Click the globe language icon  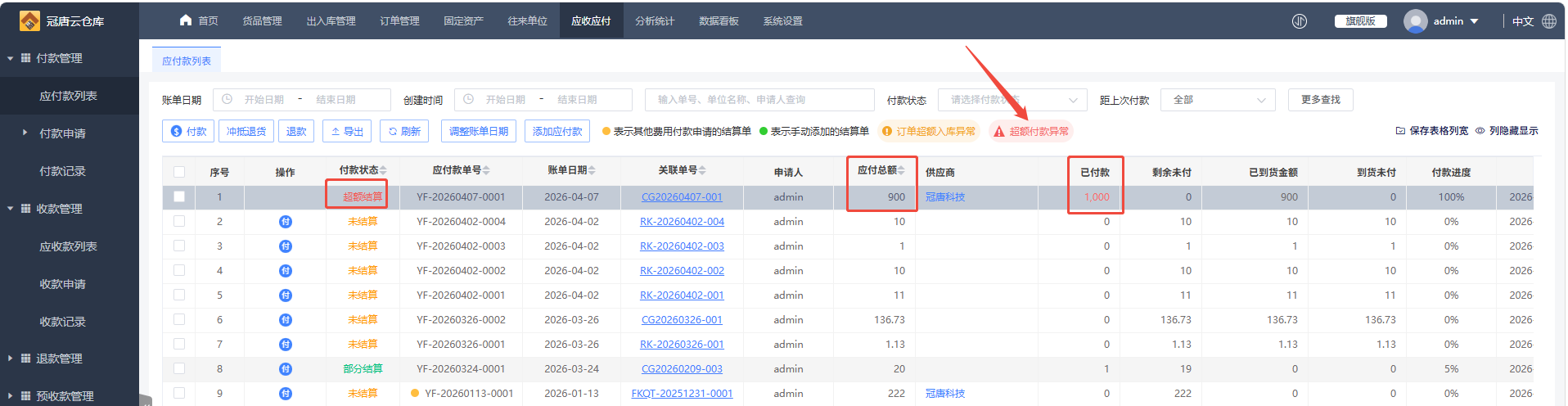[x=1549, y=21]
